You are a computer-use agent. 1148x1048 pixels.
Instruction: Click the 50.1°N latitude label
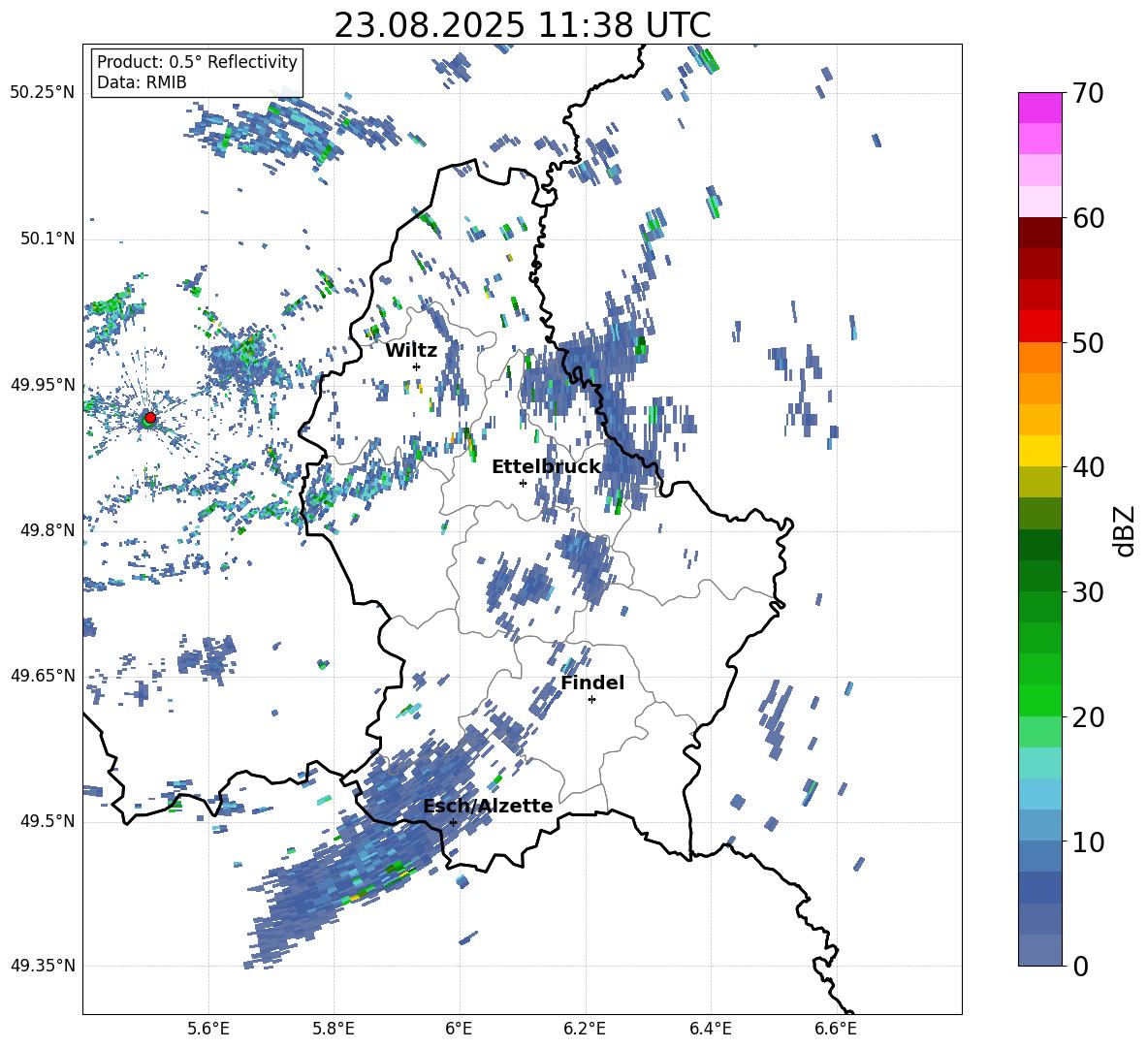click(x=48, y=238)
